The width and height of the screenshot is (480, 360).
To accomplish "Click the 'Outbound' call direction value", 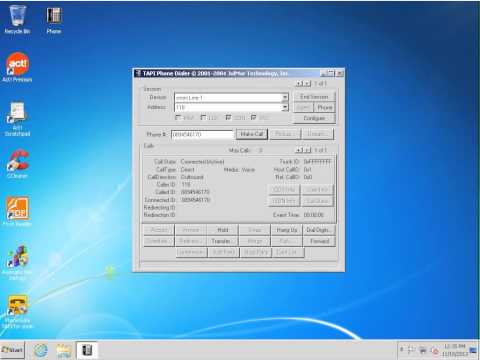I will (192, 177).
